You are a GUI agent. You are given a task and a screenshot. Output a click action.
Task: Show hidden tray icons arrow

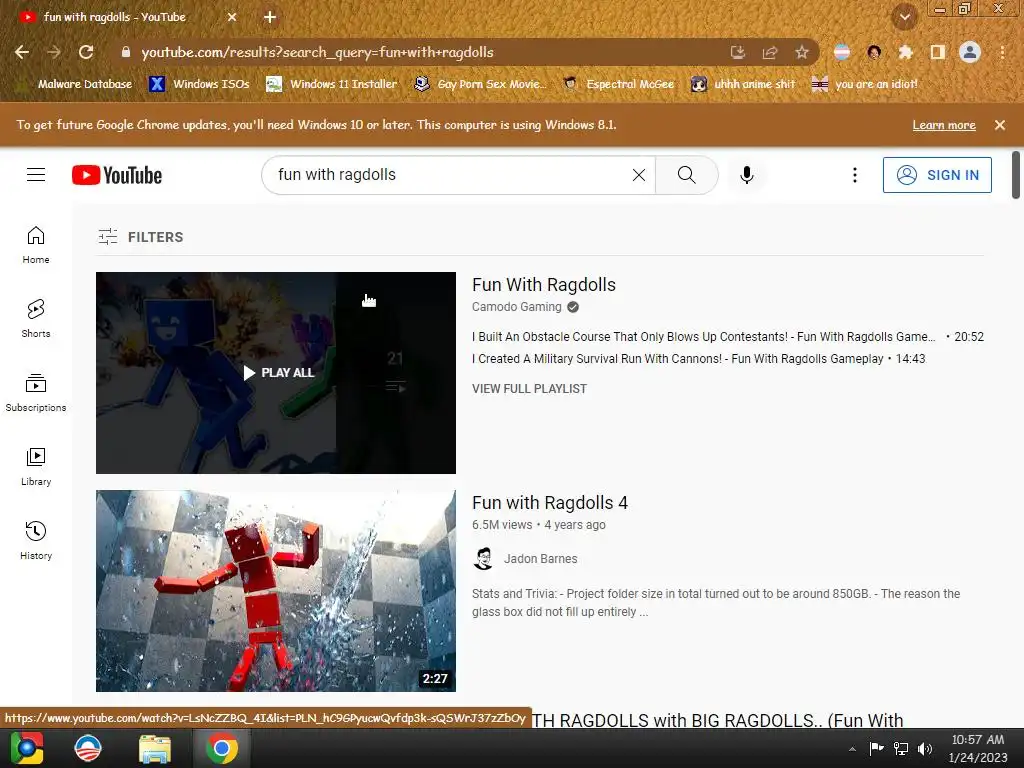pyautogui.click(x=852, y=748)
